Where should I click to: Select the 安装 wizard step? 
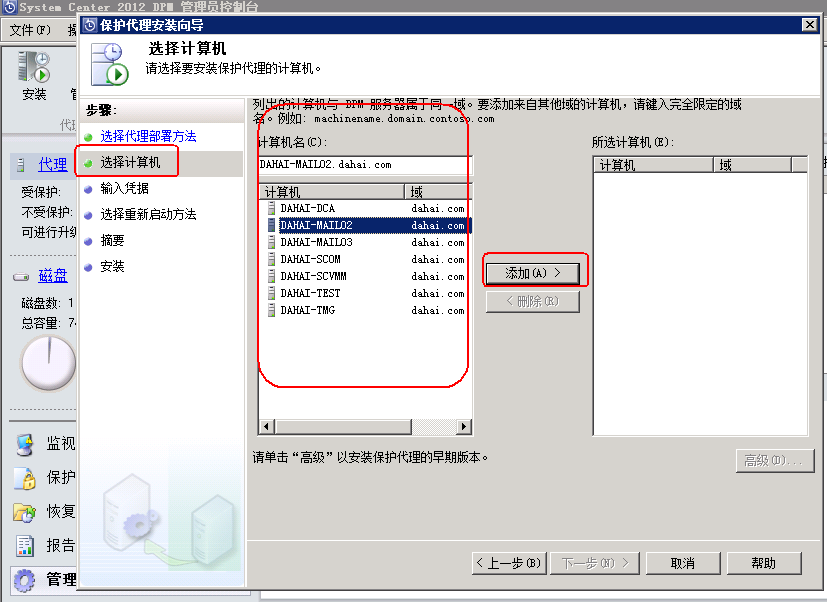(x=112, y=266)
